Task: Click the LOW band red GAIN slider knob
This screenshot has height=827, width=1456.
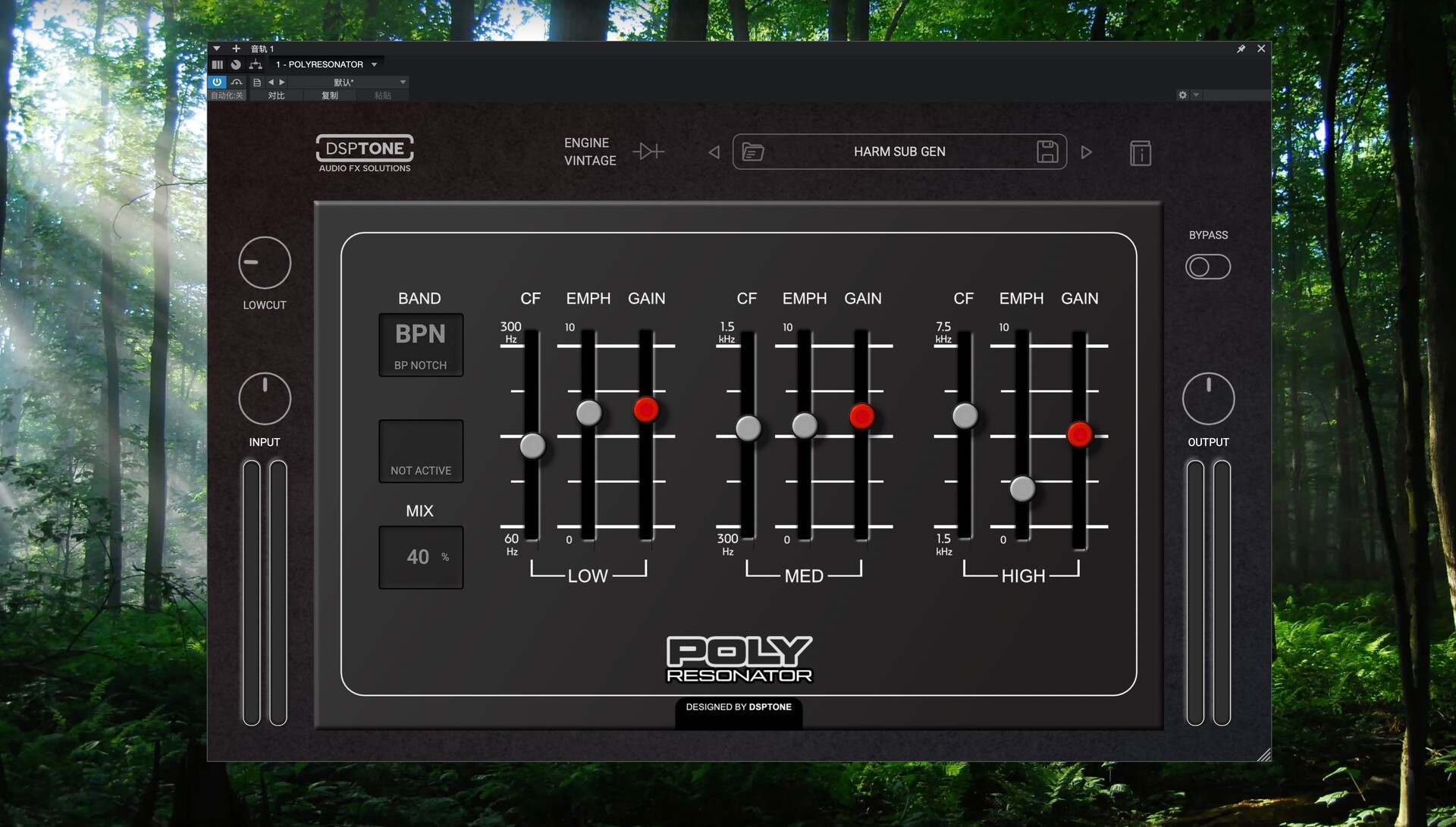Action: [x=646, y=409]
